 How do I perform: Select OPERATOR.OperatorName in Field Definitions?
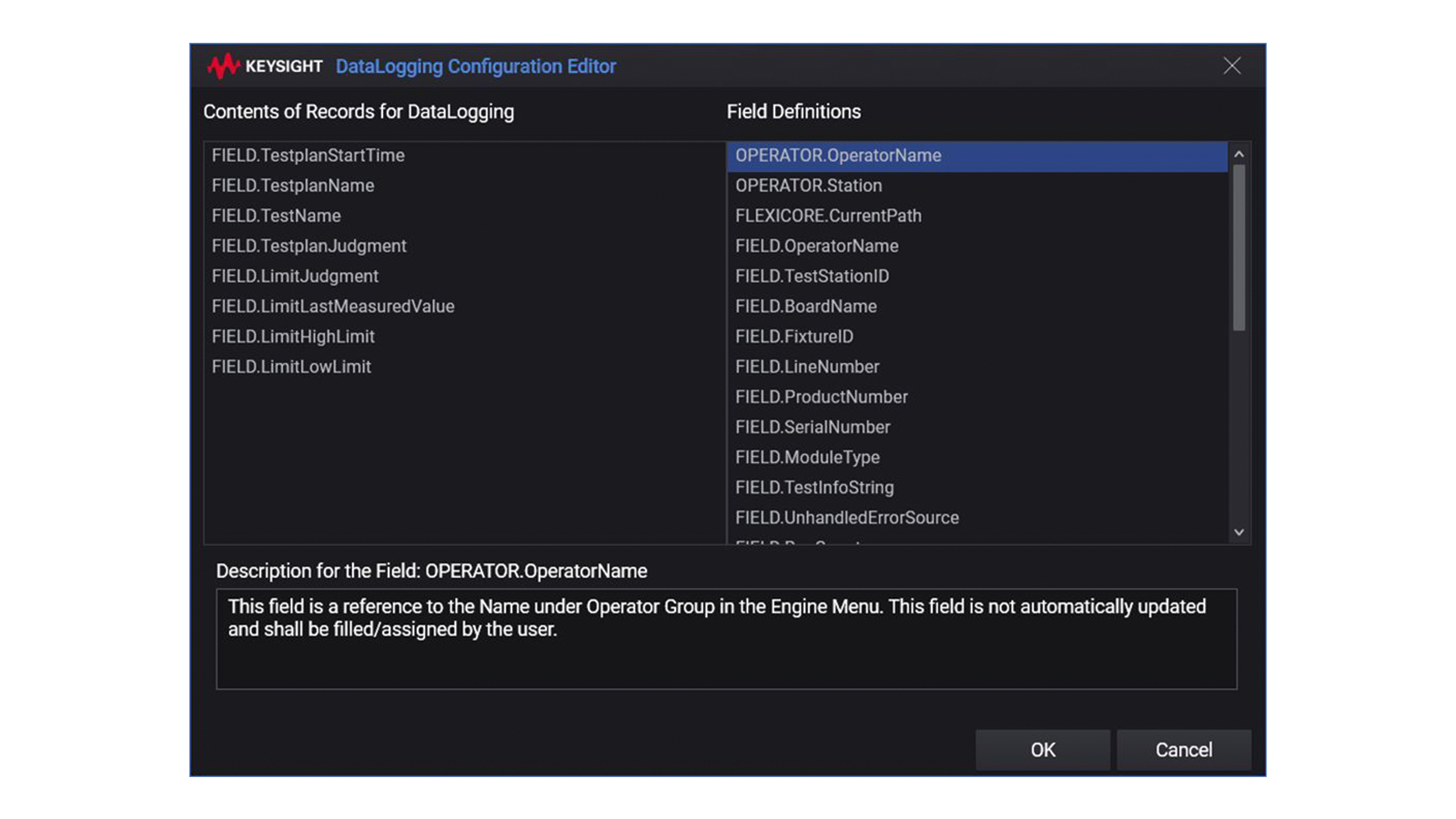click(x=838, y=156)
